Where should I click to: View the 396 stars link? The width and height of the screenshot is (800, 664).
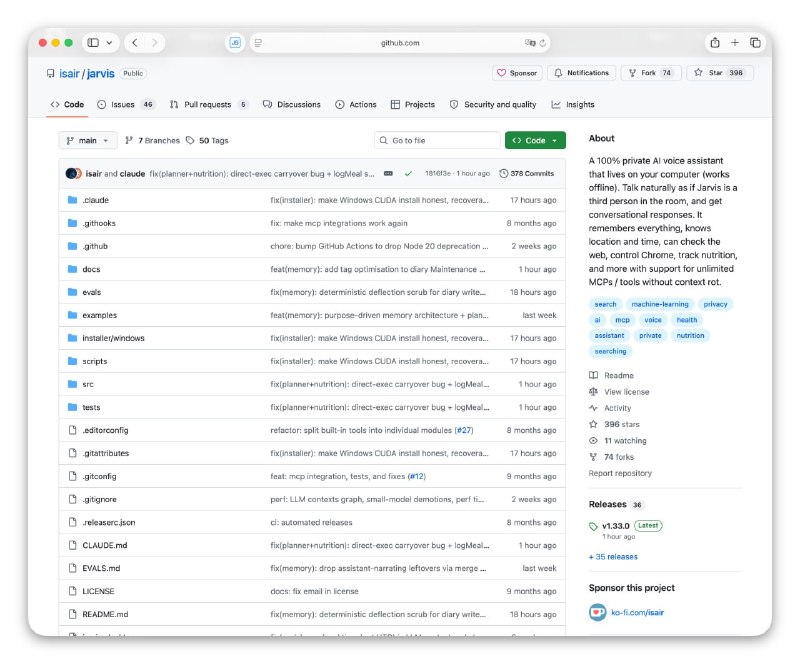tap(614, 424)
